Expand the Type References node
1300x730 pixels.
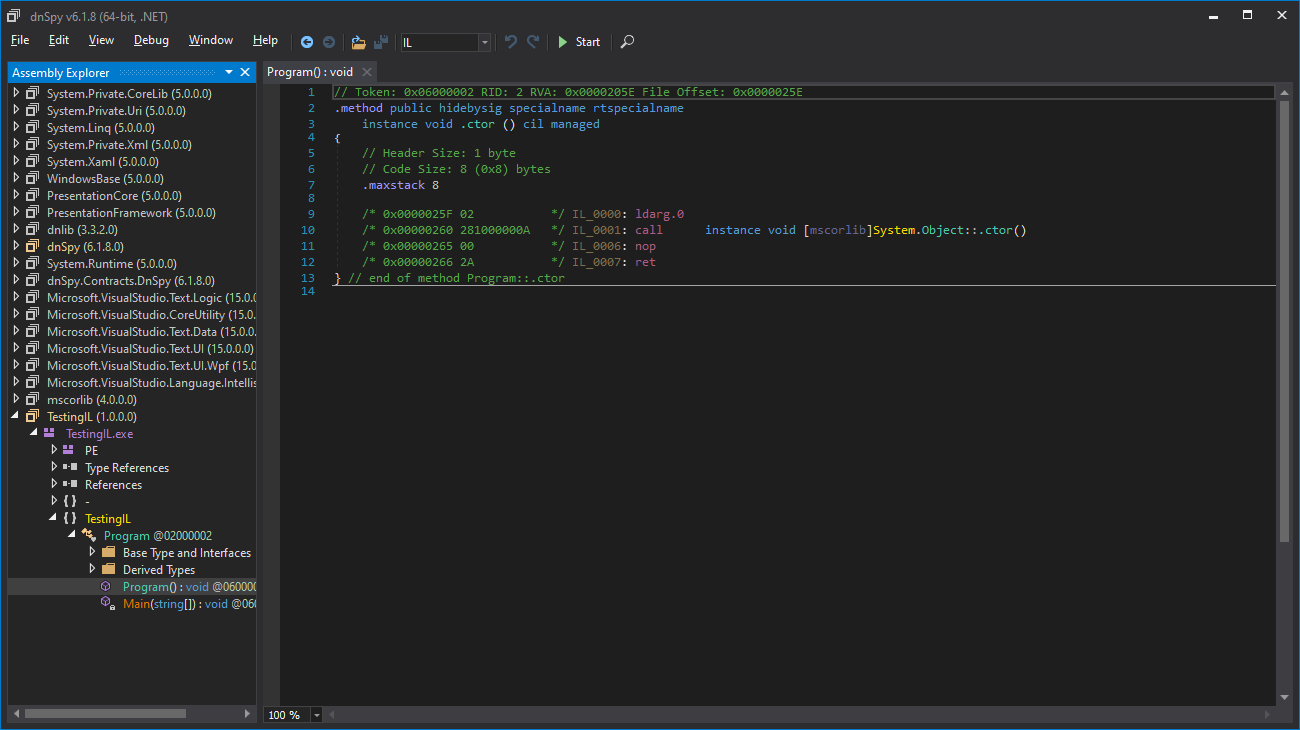point(55,467)
